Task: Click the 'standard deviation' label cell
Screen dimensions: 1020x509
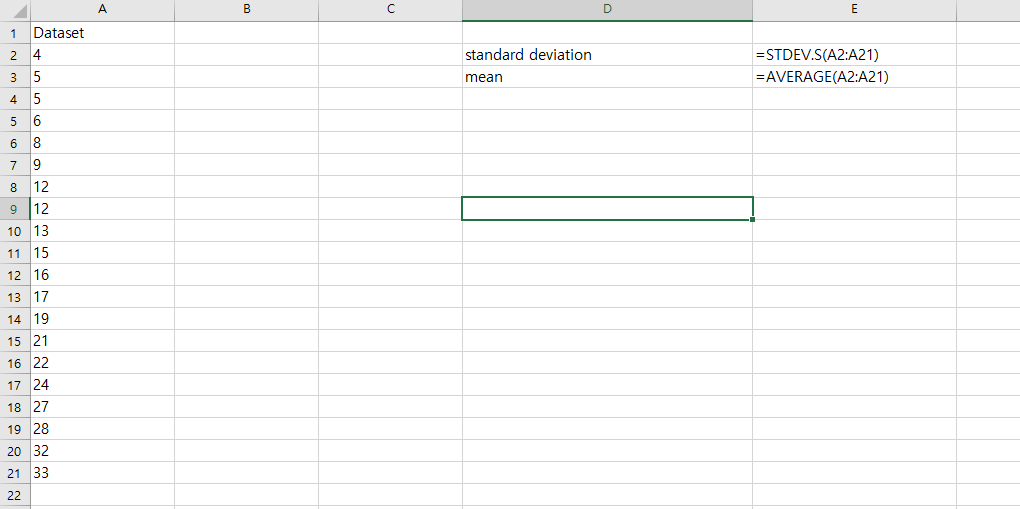Action: [x=608, y=55]
